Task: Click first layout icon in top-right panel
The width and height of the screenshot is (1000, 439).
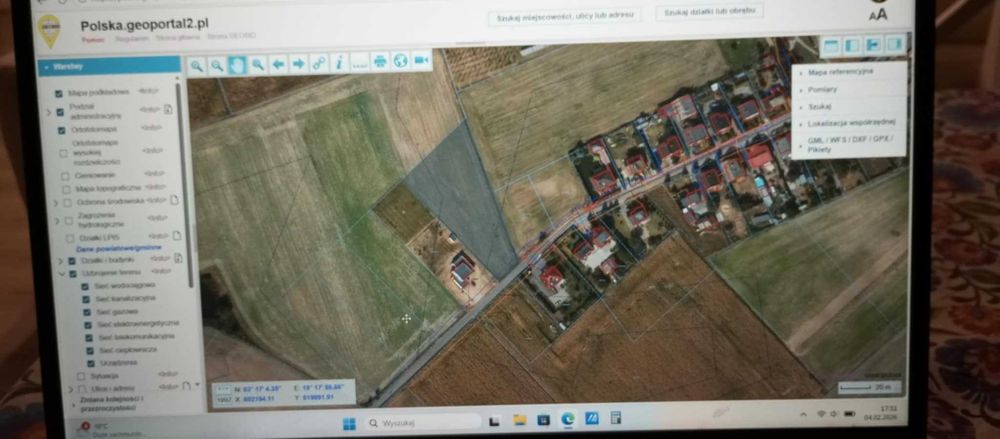Action: 830,45
